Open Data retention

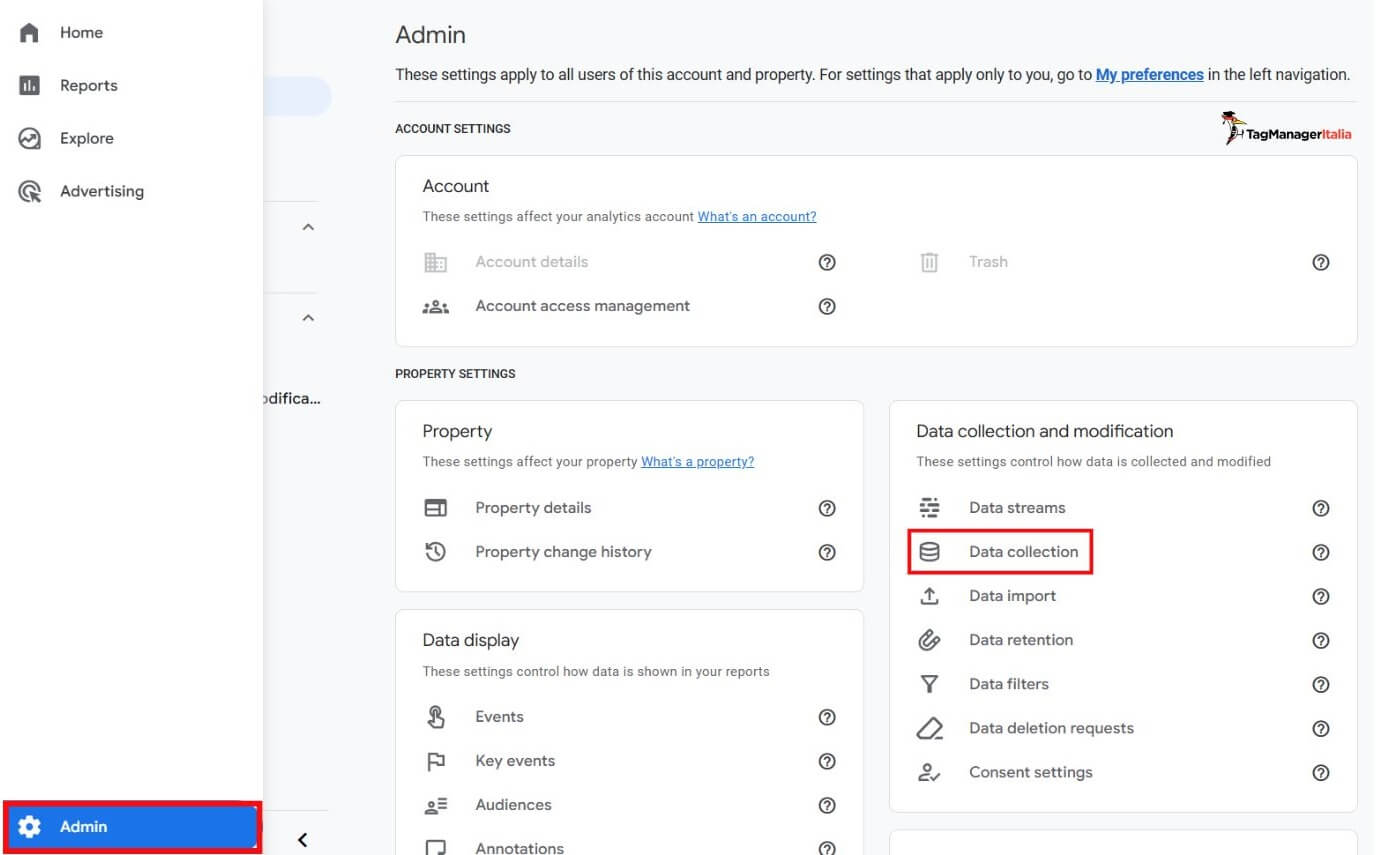[x=1021, y=640]
